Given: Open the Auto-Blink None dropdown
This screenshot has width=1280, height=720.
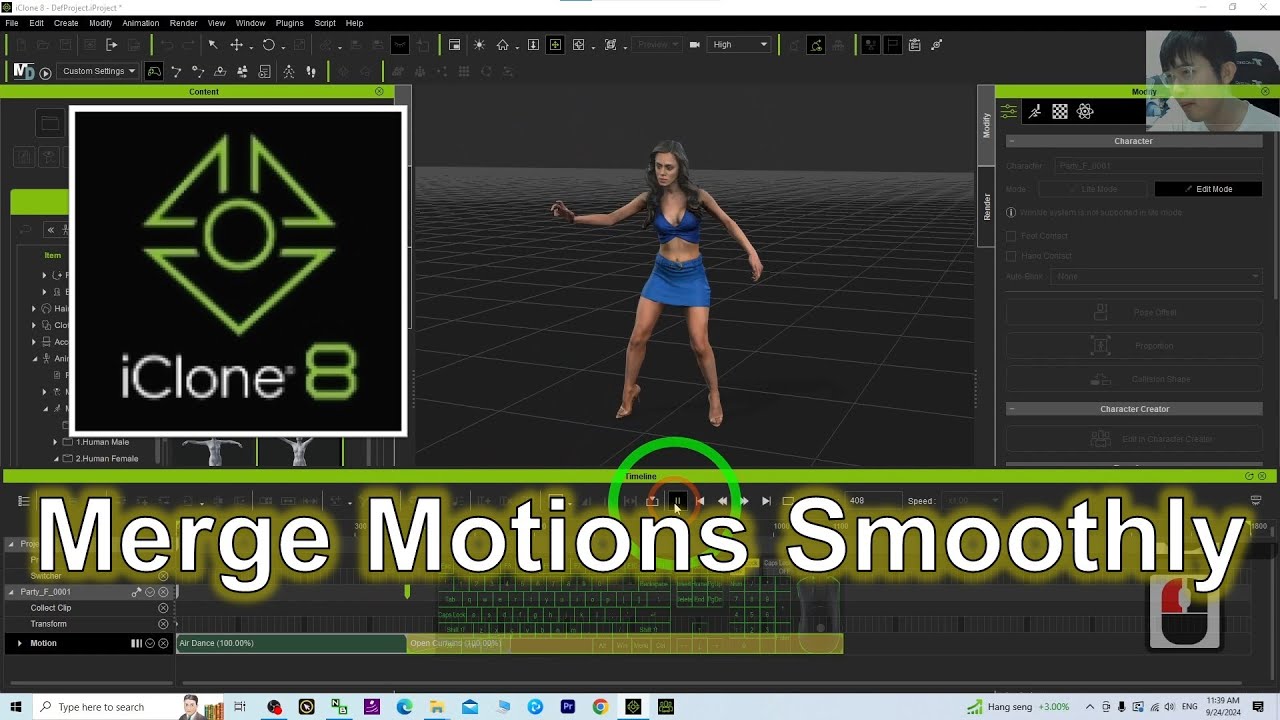Looking at the screenshot, I should click(1157, 276).
